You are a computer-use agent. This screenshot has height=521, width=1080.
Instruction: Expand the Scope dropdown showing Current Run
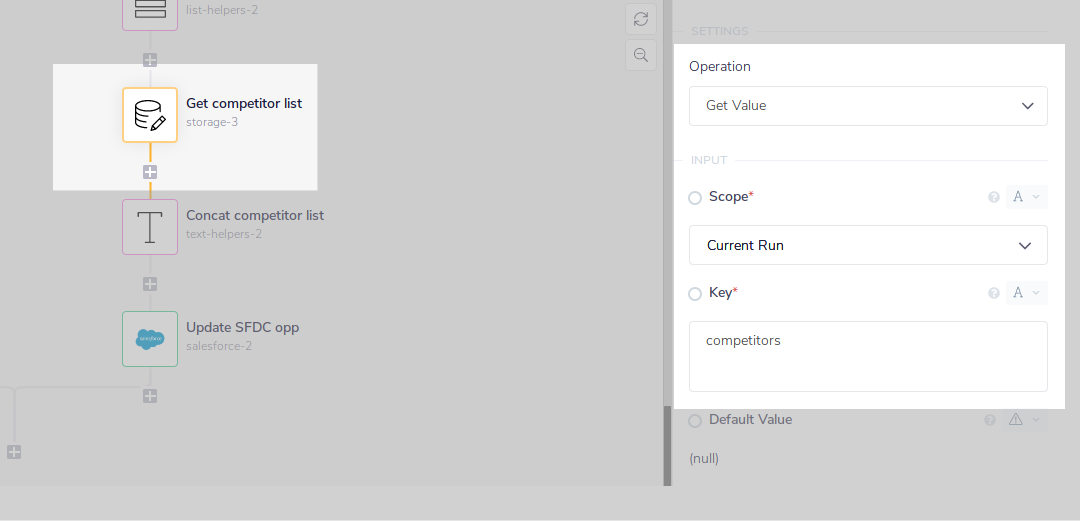868,245
